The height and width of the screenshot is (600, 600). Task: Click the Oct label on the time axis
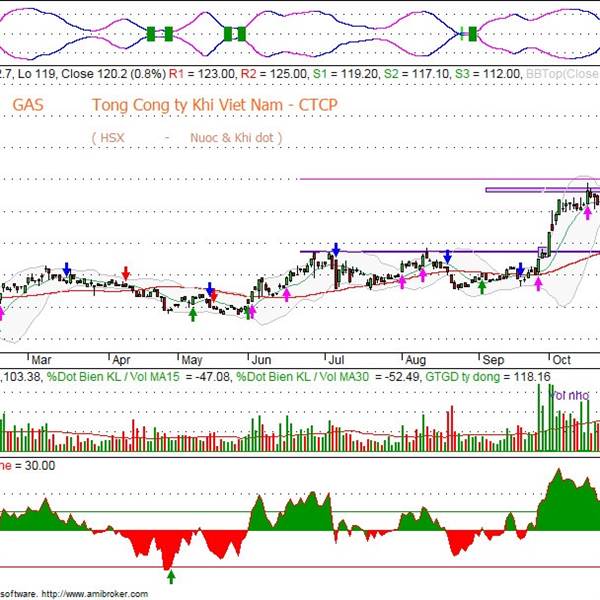(562, 360)
